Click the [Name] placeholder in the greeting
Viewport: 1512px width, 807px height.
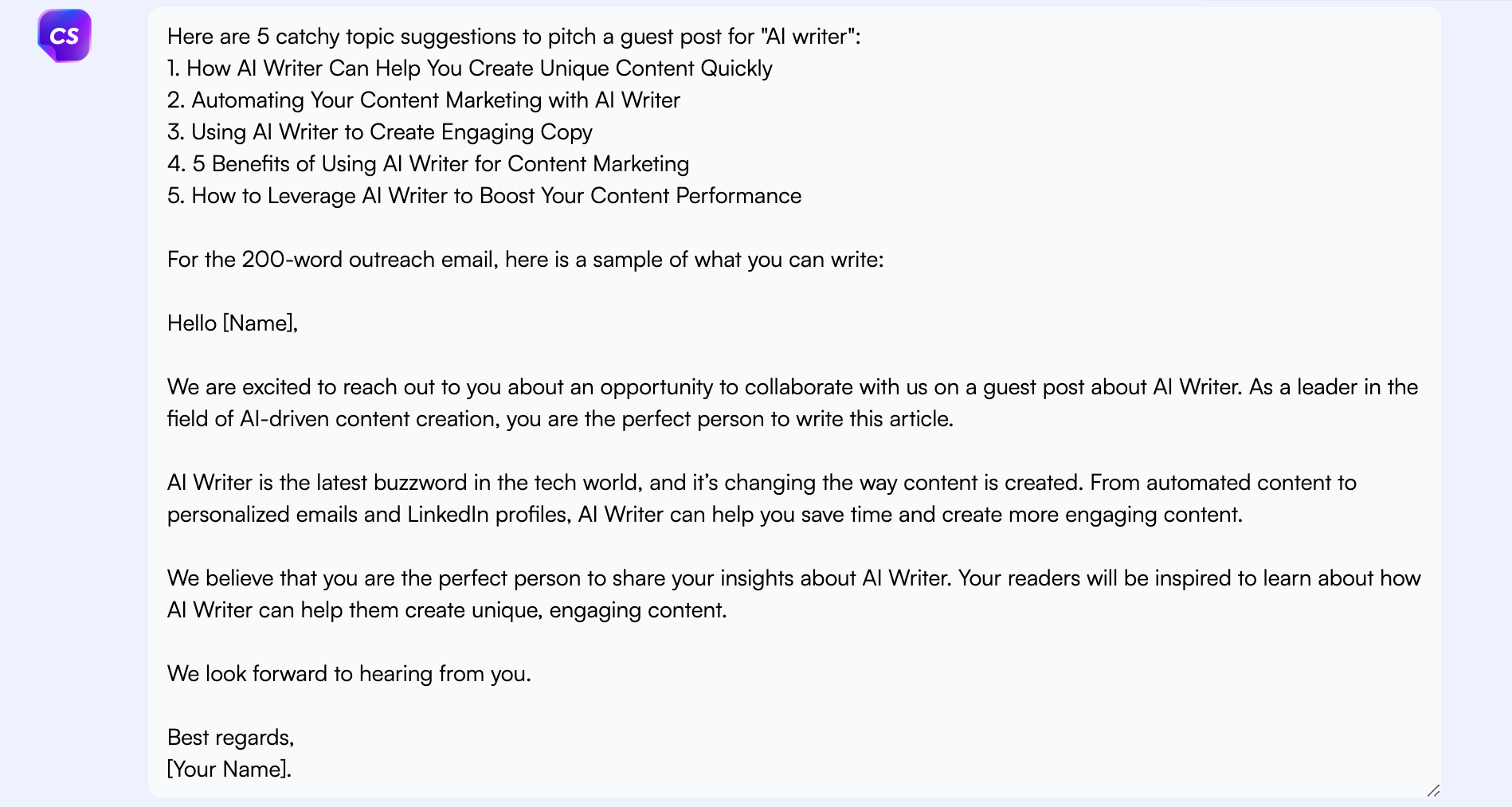pos(257,323)
